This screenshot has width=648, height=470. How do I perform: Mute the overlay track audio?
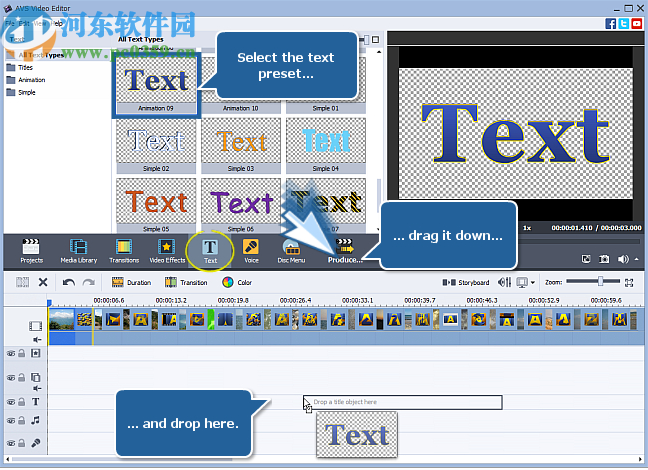tap(37, 388)
